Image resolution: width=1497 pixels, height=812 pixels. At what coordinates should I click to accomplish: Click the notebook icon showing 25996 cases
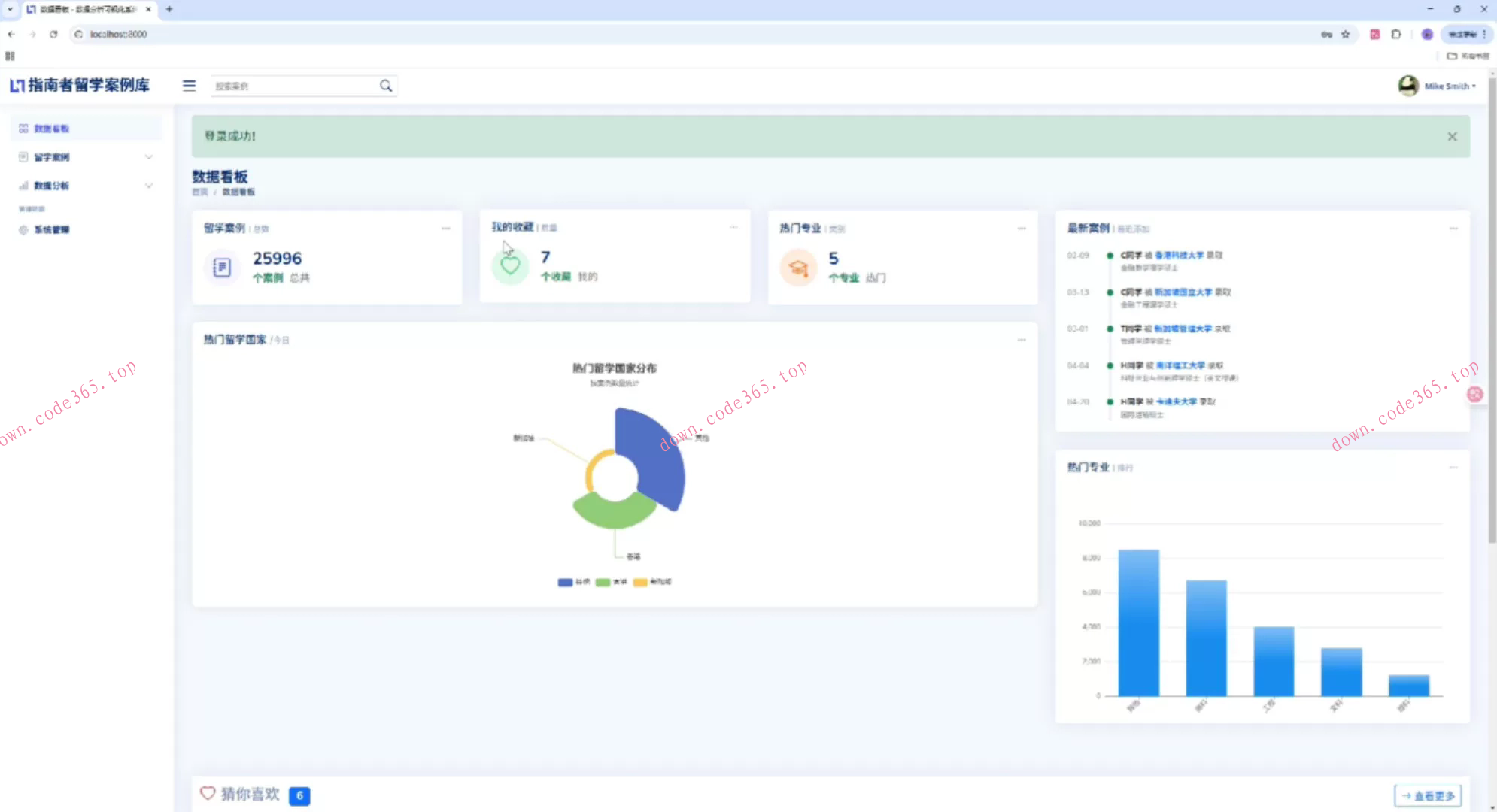222,267
